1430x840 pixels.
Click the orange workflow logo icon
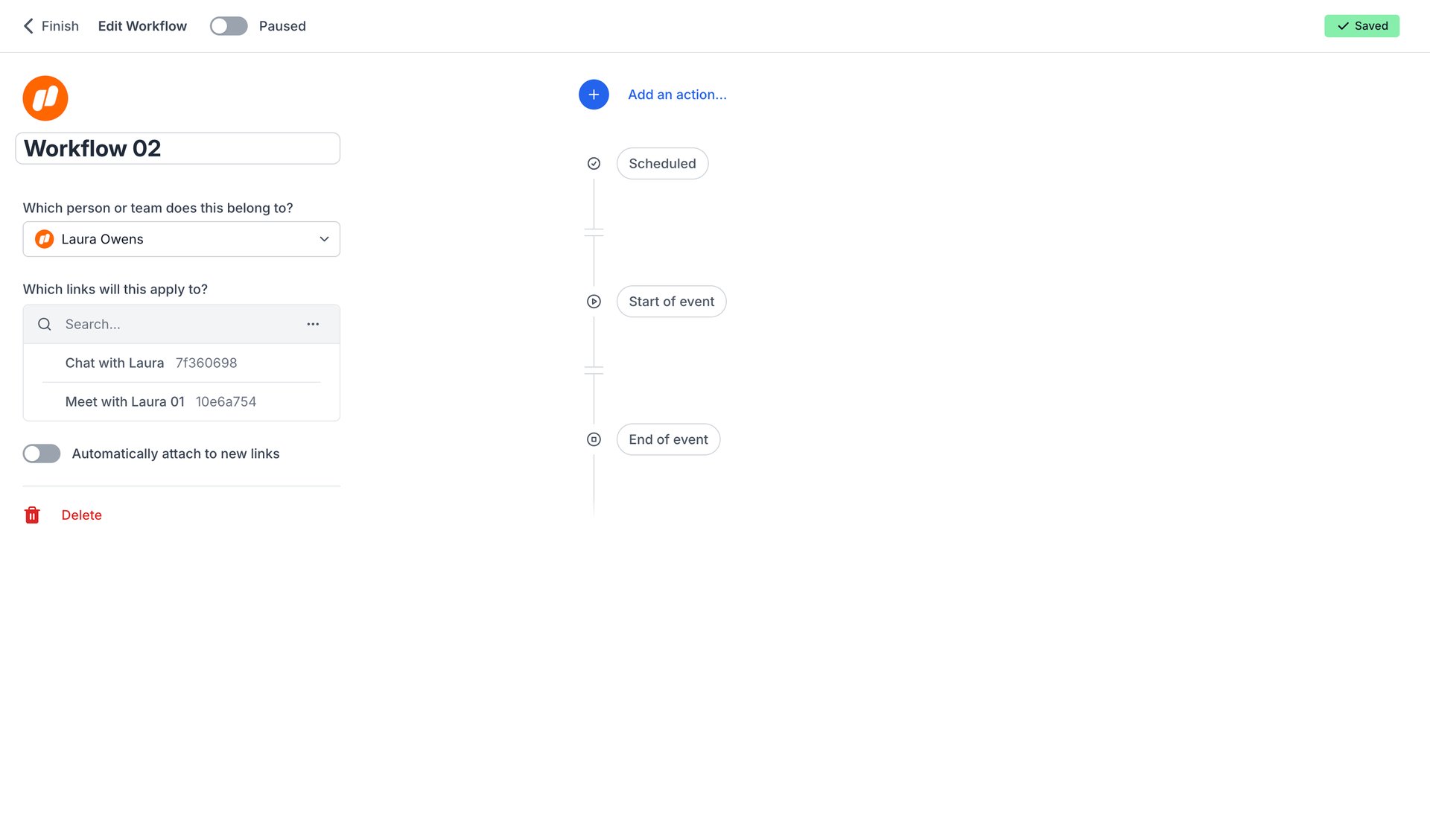[x=45, y=98]
